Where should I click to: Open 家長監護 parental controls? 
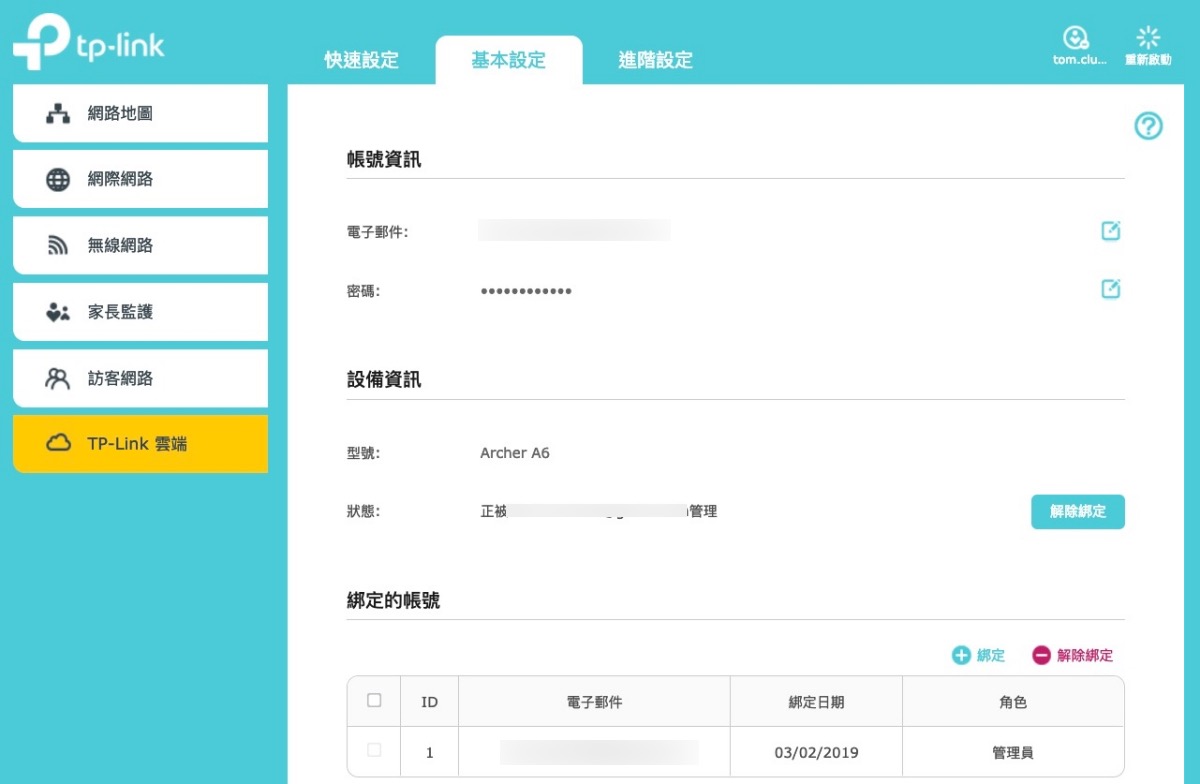140,312
